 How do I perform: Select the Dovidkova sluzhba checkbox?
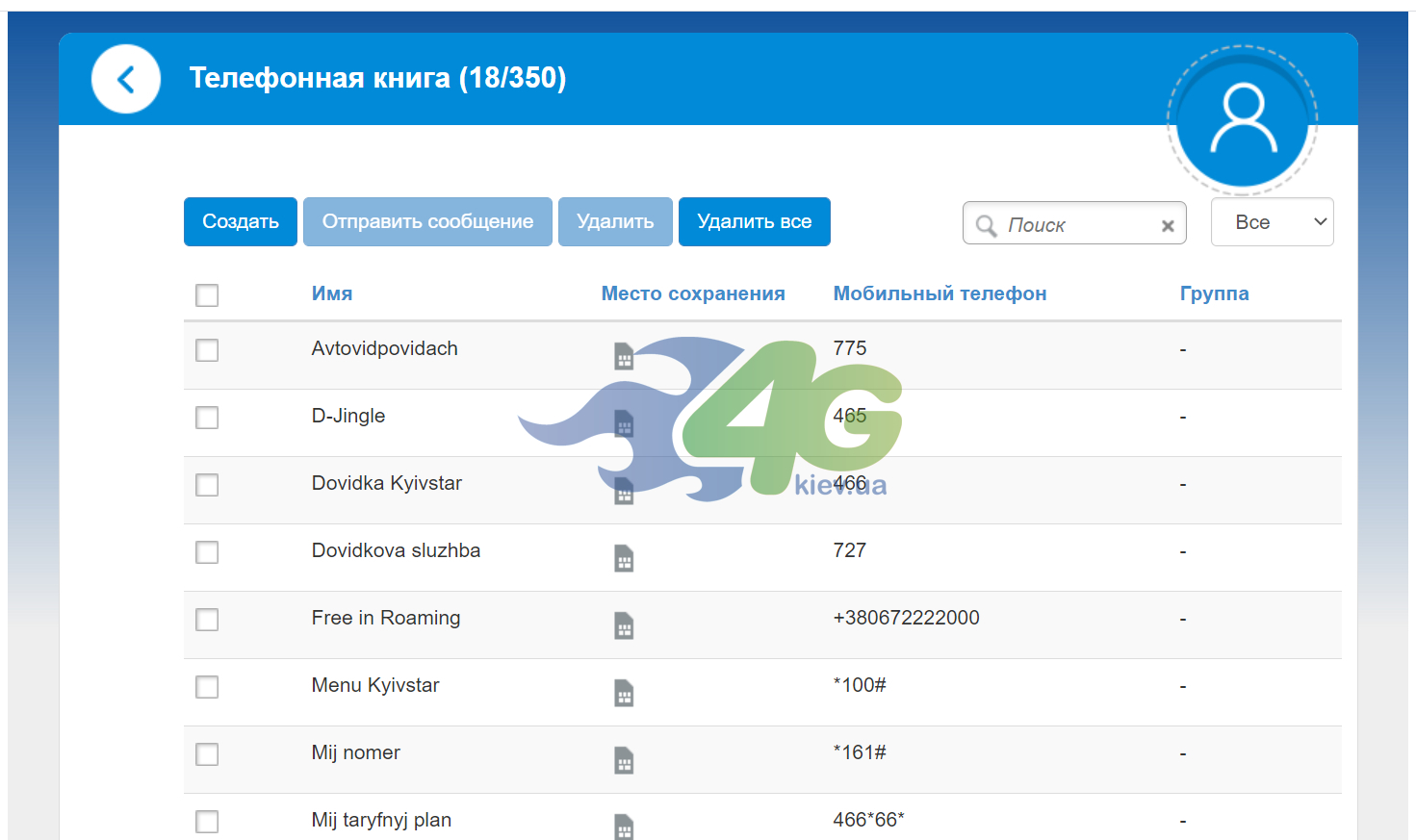point(207,552)
